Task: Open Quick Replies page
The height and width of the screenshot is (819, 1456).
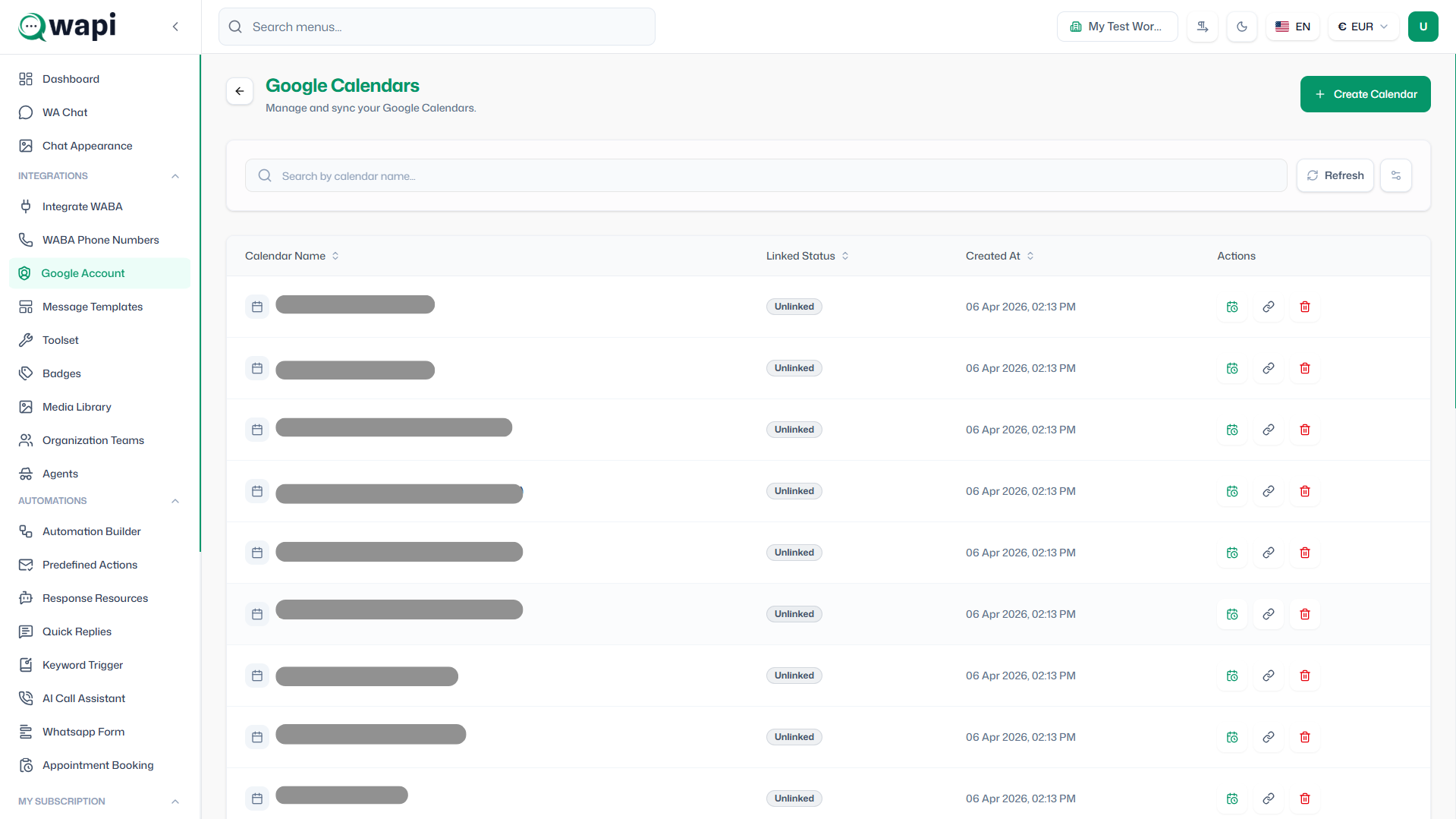Action: tap(100, 632)
